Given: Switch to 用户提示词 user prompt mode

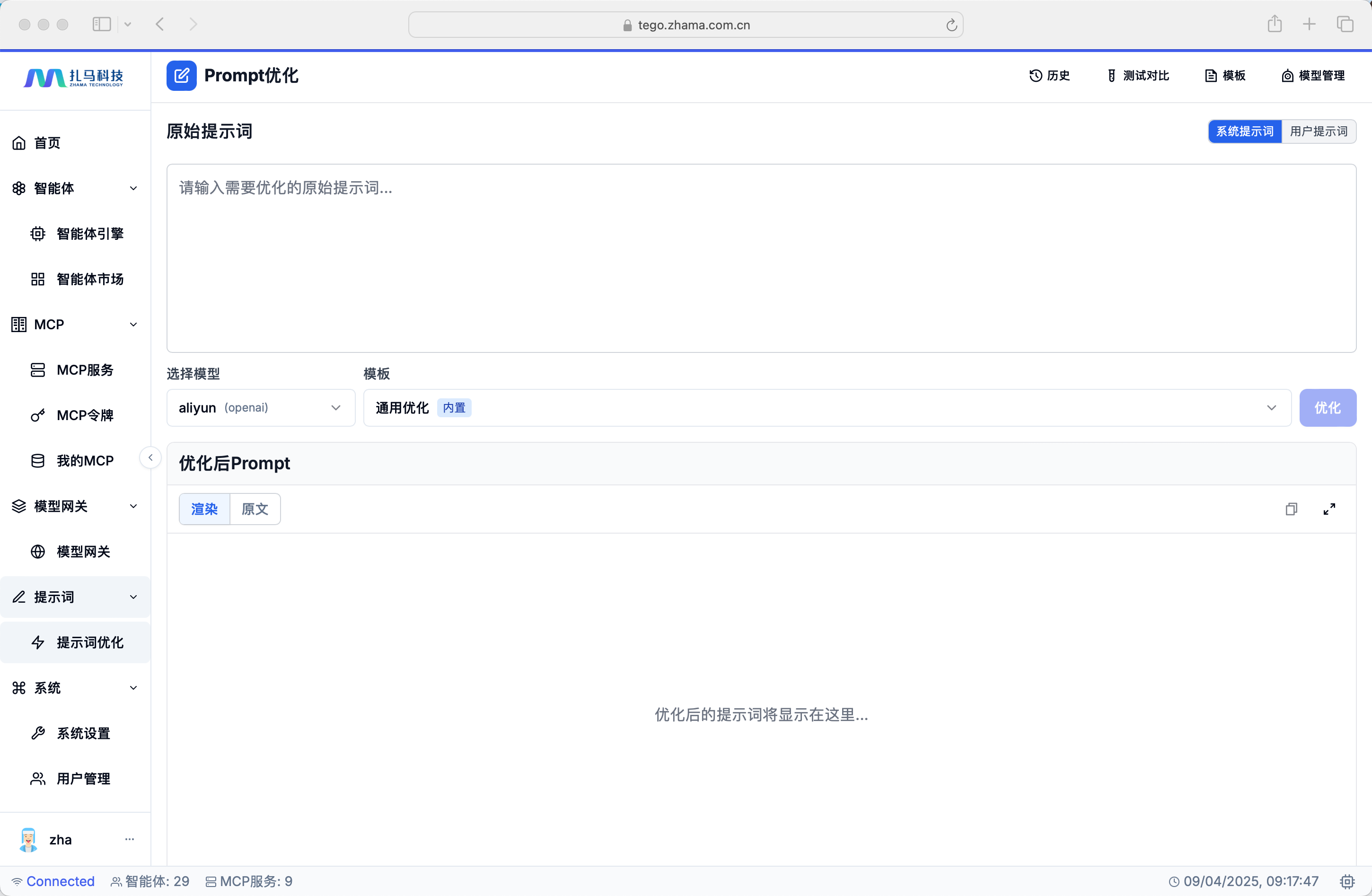Looking at the screenshot, I should (x=1319, y=132).
